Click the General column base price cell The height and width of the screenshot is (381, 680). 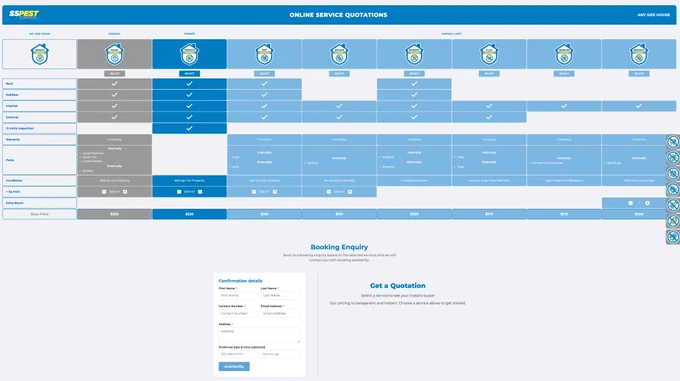pos(114,214)
